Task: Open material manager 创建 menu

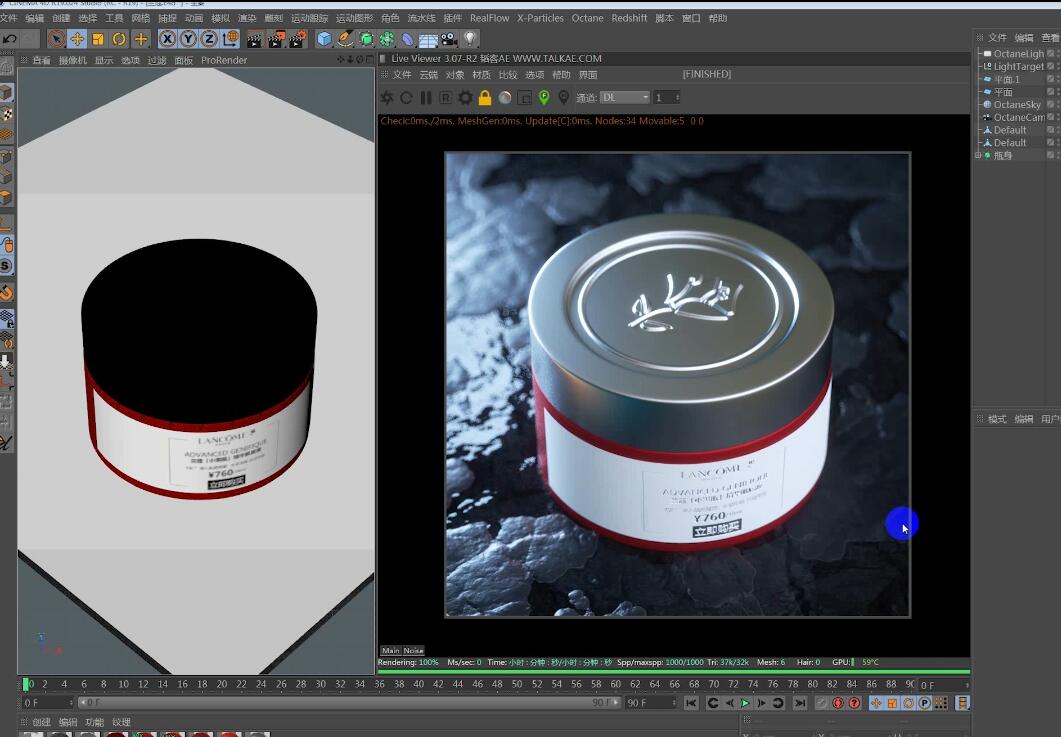Action: [x=41, y=723]
